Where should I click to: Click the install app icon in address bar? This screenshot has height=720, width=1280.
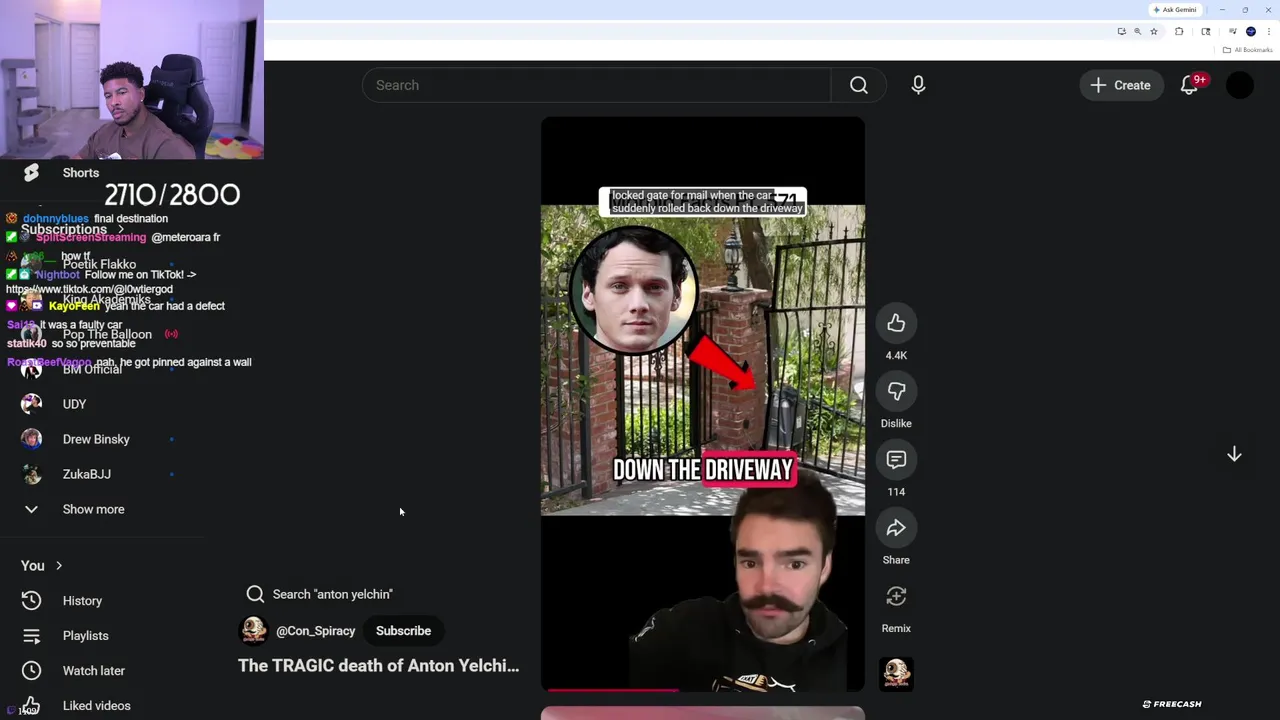point(1122,31)
